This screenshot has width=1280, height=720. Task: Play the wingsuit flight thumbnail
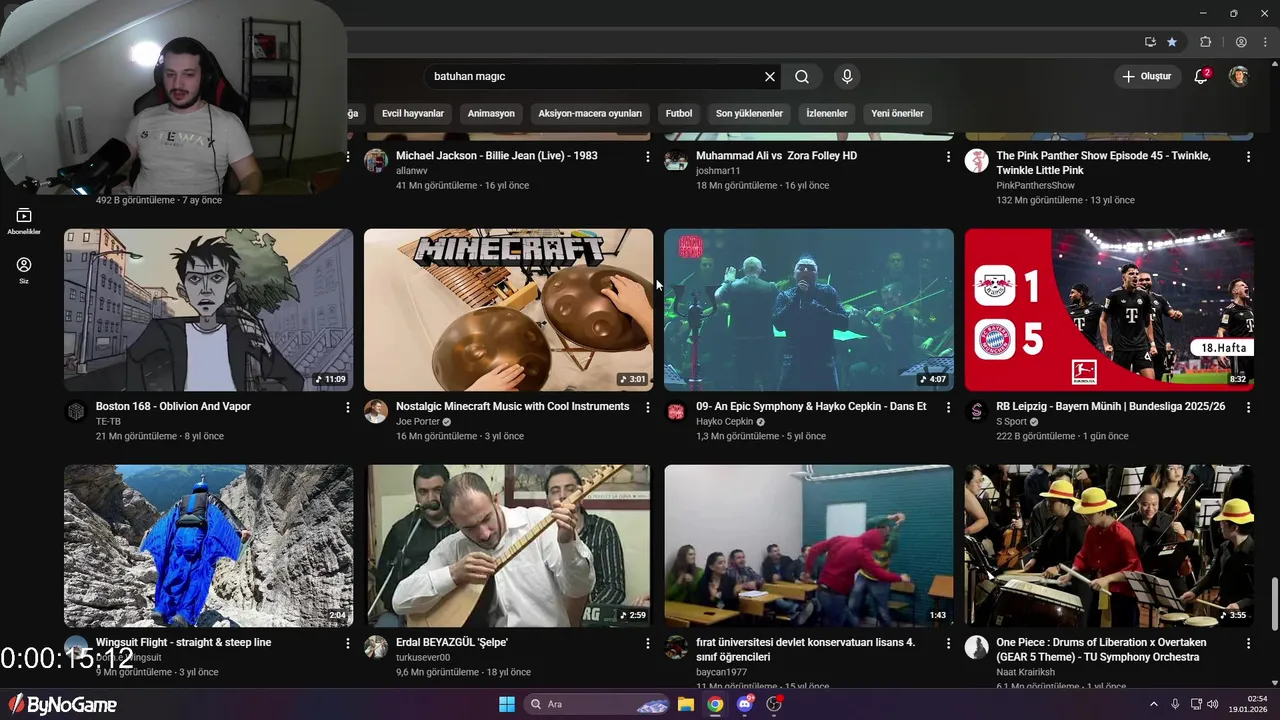[x=208, y=546]
